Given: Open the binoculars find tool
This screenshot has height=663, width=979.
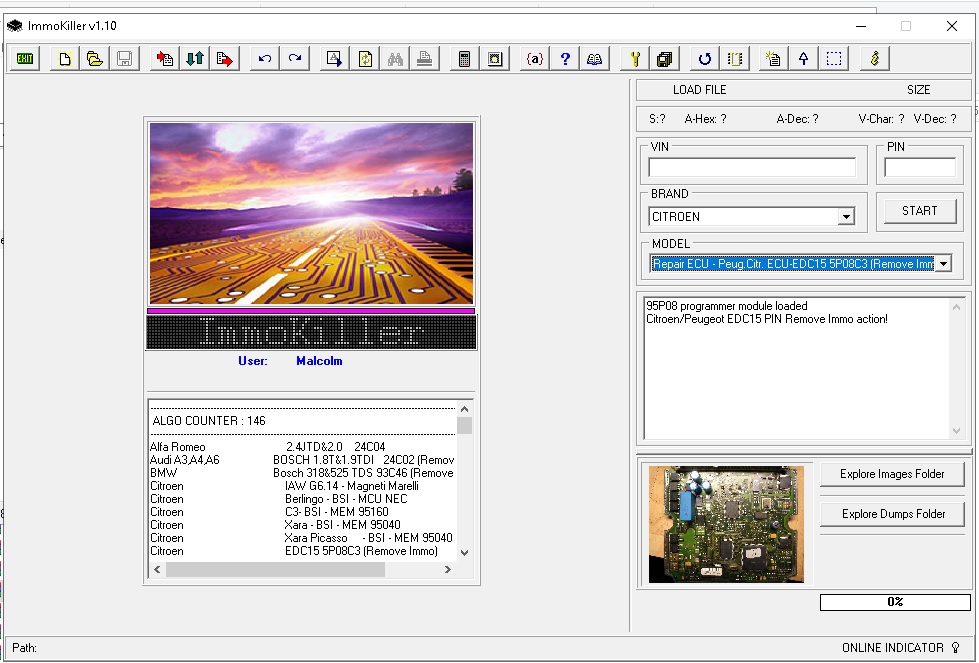Looking at the screenshot, I should [395, 59].
